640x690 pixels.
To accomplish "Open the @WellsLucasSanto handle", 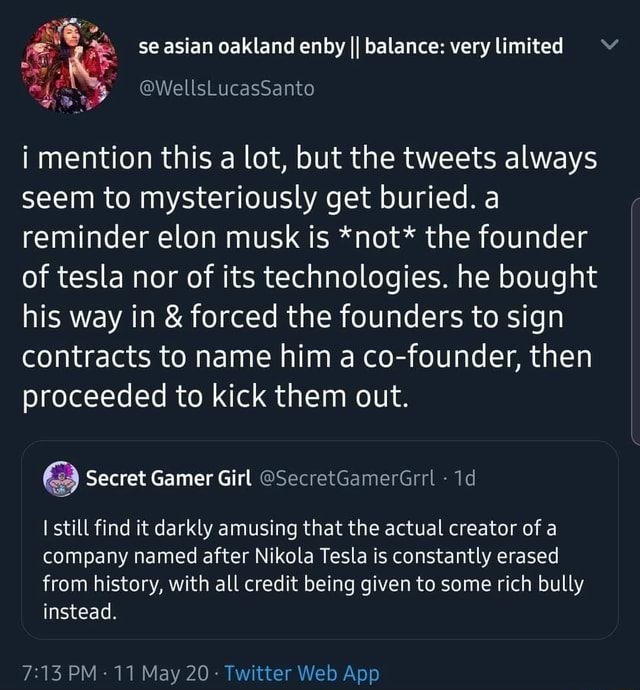I will tap(226, 89).
